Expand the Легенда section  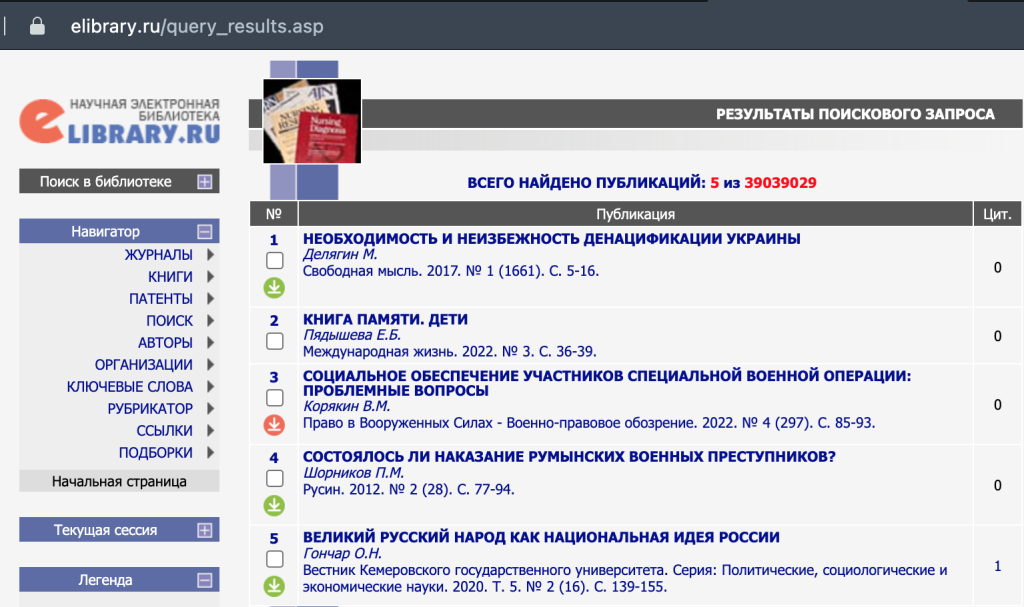(207, 579)
